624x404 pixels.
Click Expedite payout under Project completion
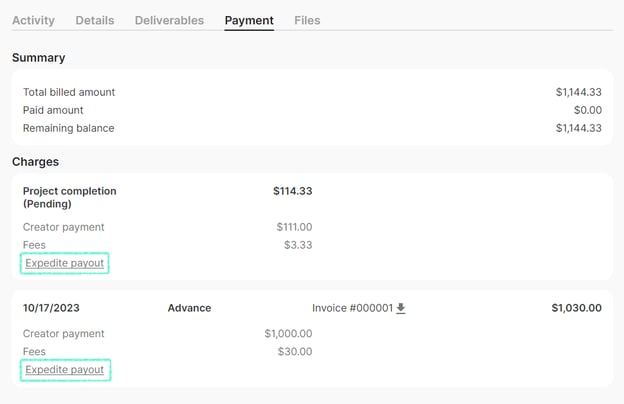pyautogui.click(x=65, y=263)
